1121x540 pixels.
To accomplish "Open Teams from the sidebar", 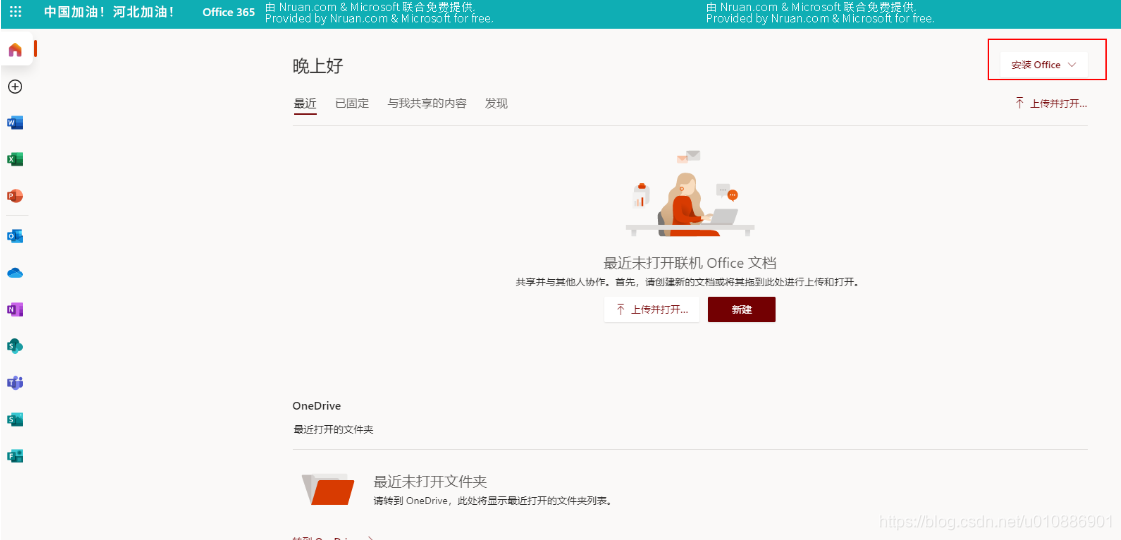I will click(15, 383).
